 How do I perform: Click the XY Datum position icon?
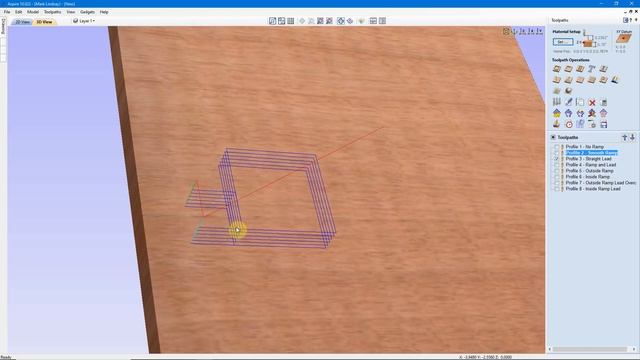tap(623, 38)
